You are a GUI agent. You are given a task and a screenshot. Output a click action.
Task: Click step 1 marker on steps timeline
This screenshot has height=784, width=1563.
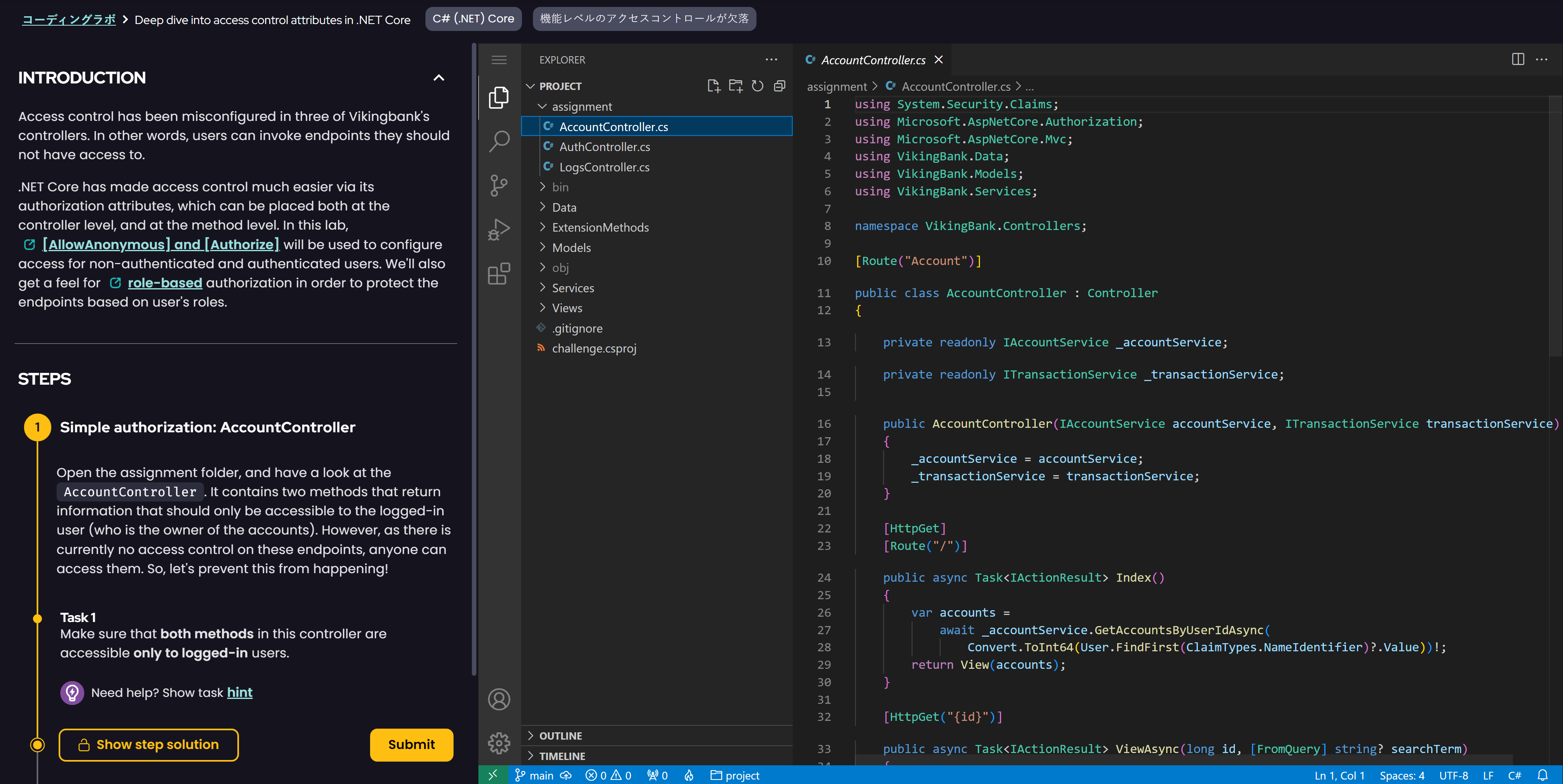(x=37, y=427)
